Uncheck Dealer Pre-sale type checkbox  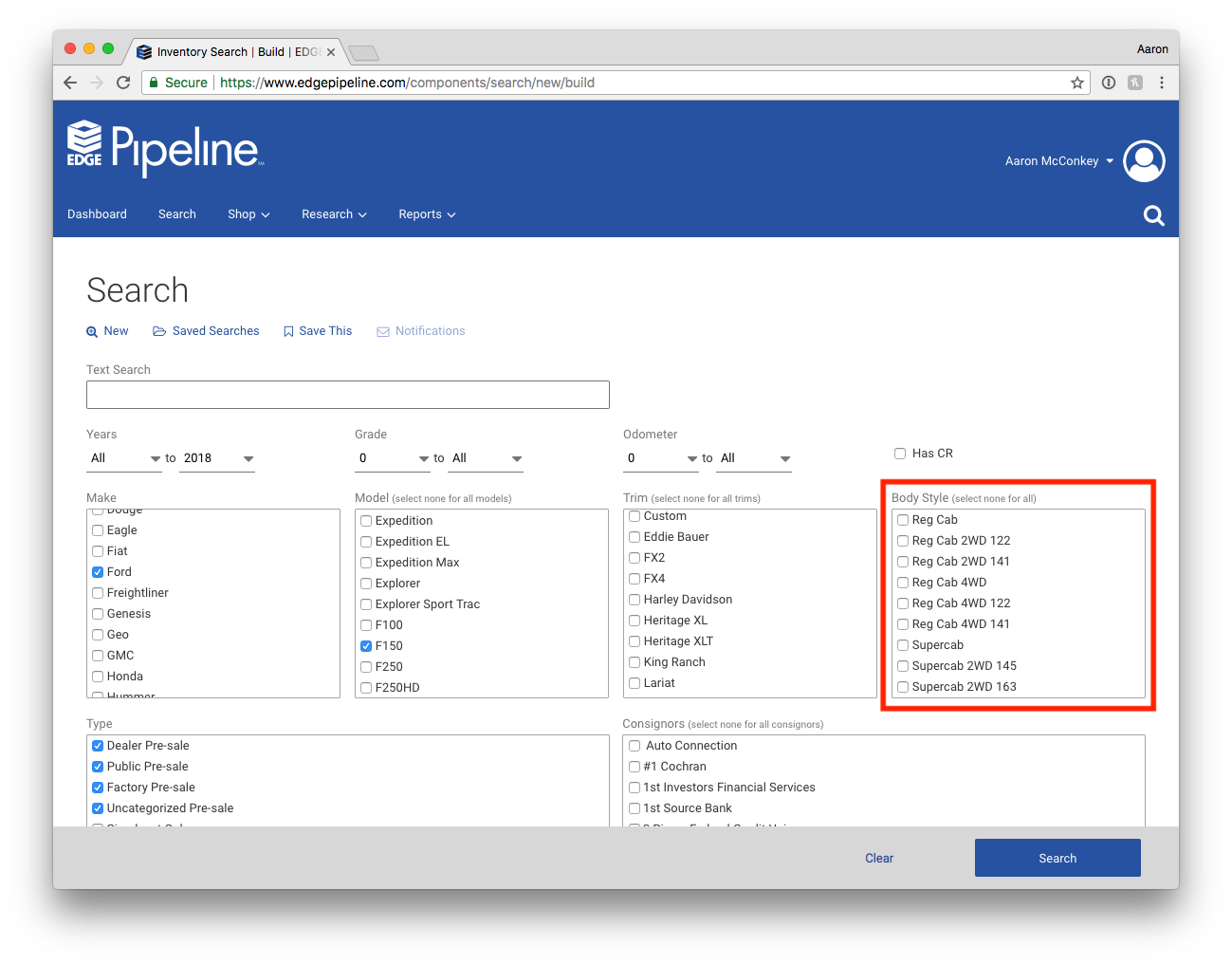click(x=98, y=746)
